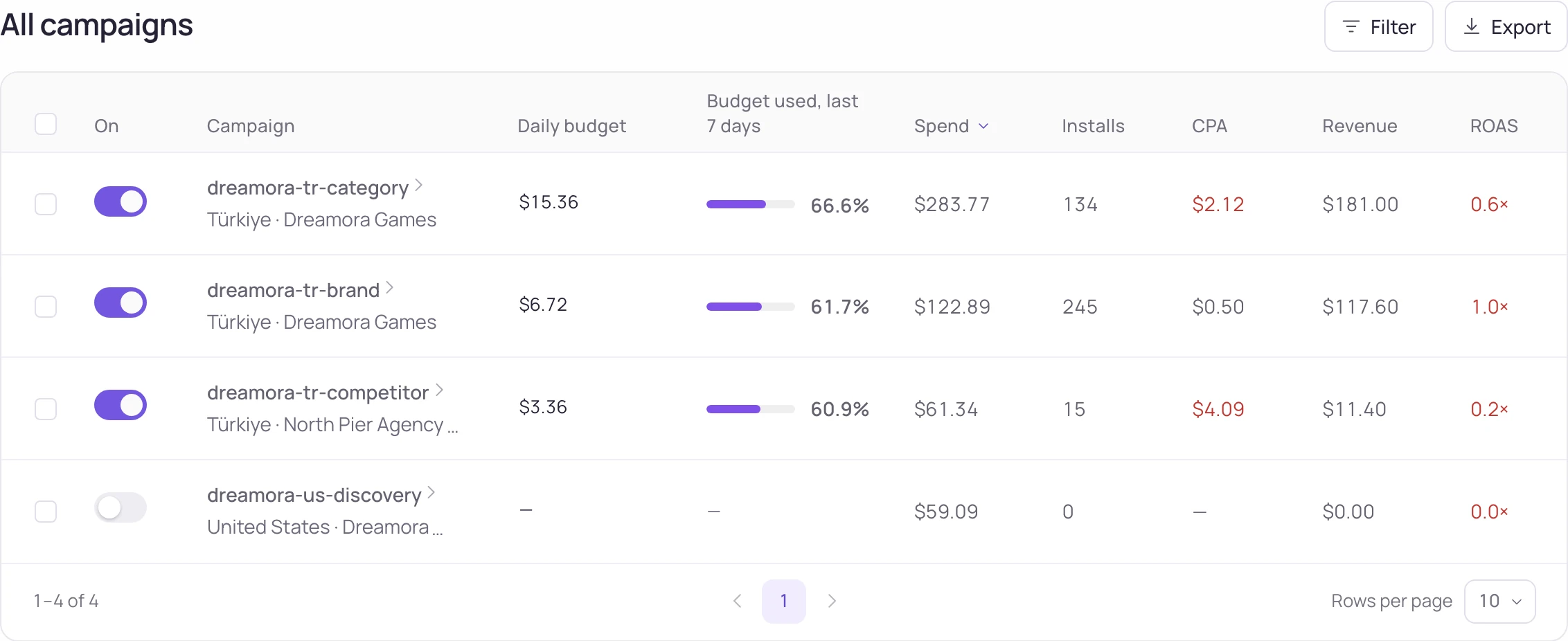Click the red $2.12 CPA value
This screenshot has width=1568, height=641.
tap(1218, 204)
